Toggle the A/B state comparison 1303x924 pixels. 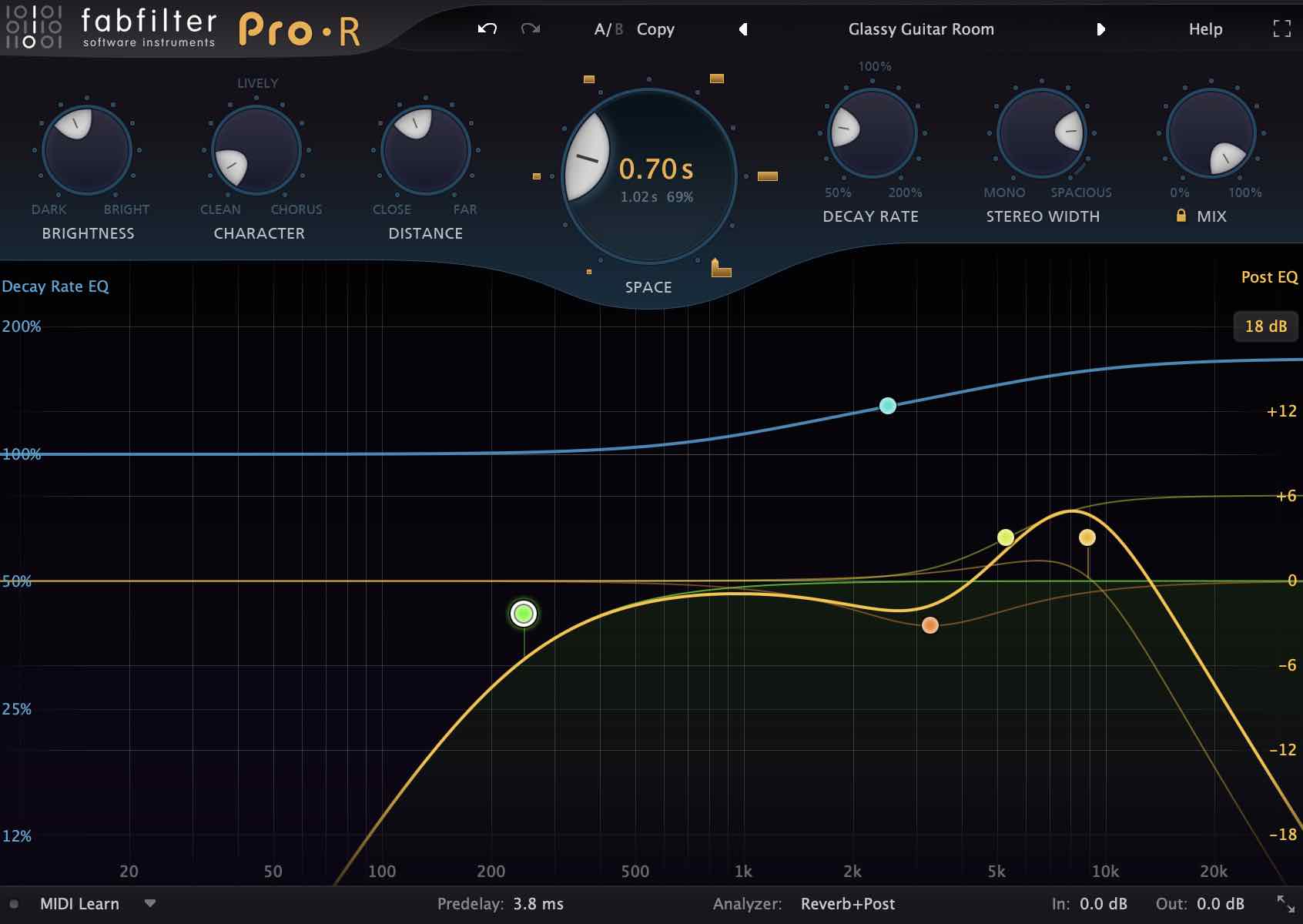(608, 29)
